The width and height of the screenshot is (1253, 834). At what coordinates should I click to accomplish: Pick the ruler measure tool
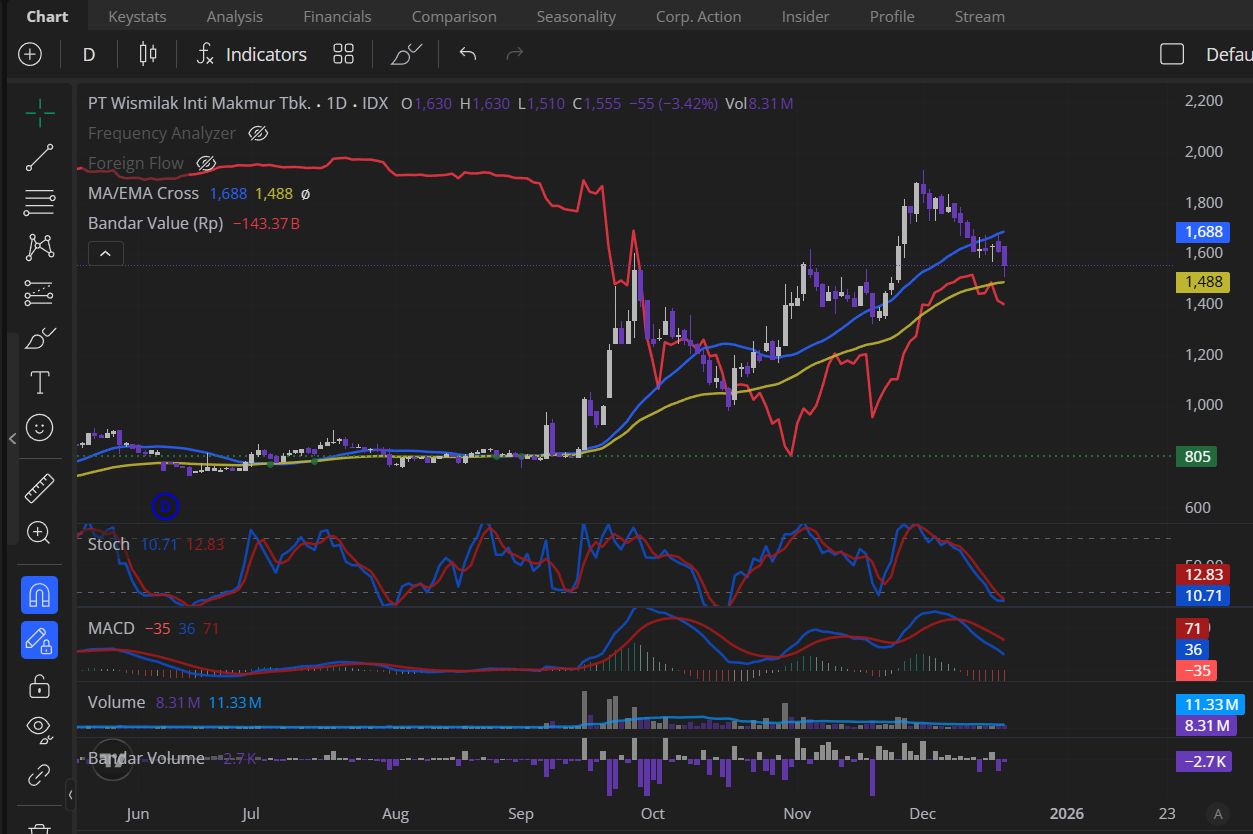(x=40, y=488)
